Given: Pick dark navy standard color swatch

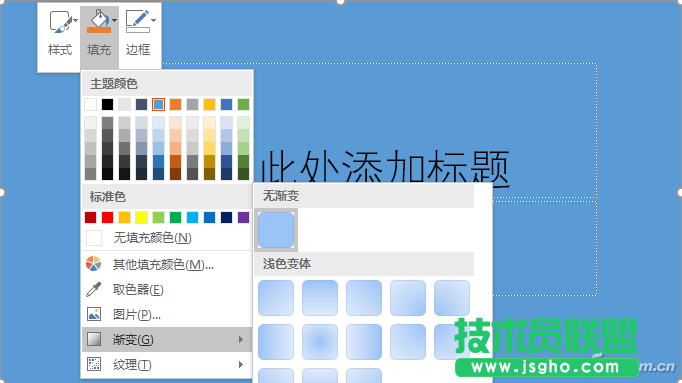Looking at the screenshot, I should 226,217.
